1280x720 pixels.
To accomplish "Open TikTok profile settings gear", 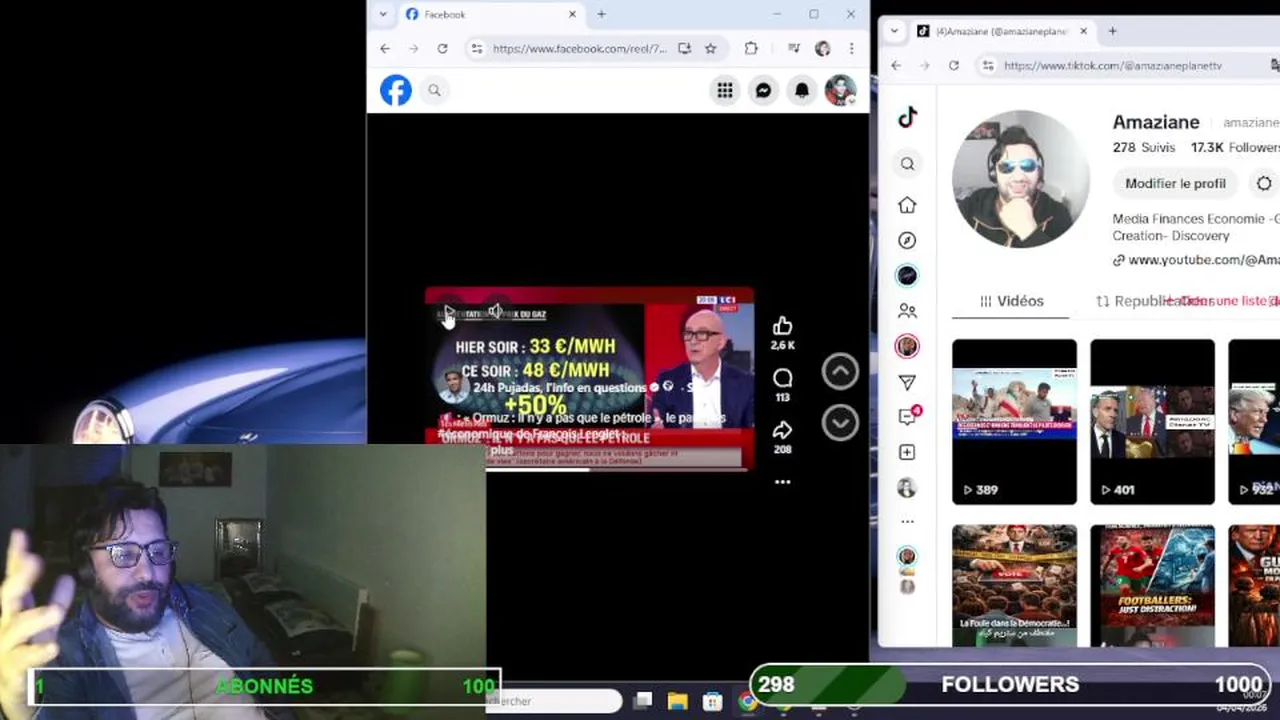I will click(1264, 184).
